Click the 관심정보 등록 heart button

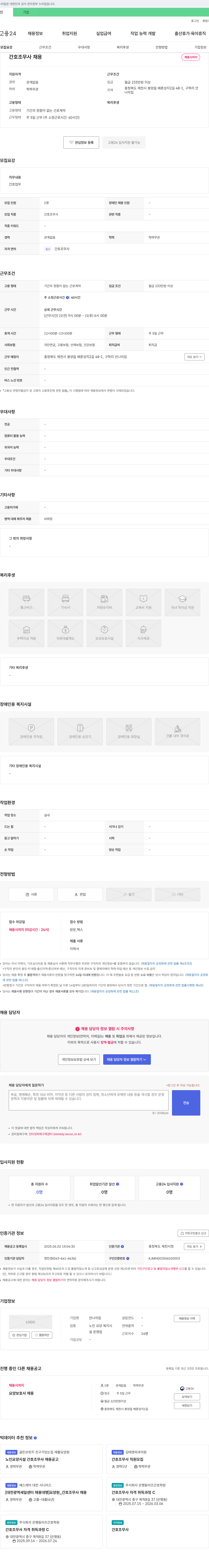pyautogui.click(x=81, y=142)
